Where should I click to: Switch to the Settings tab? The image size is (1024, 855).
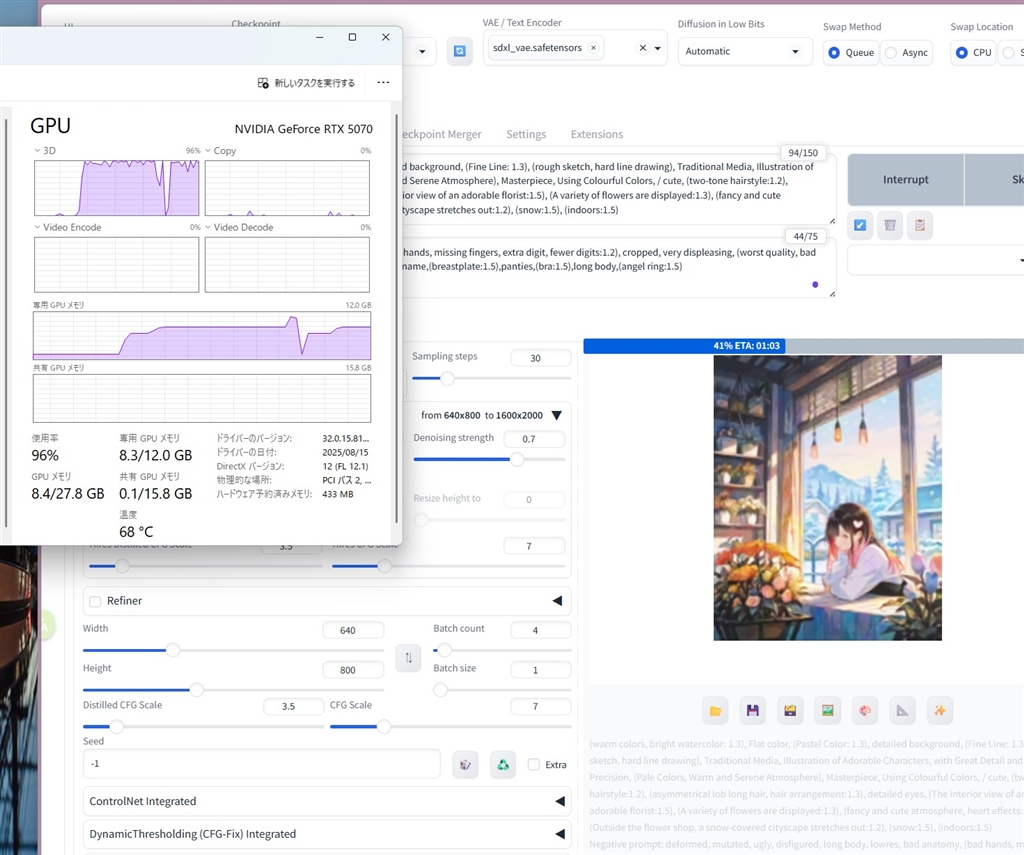(526, 134)
